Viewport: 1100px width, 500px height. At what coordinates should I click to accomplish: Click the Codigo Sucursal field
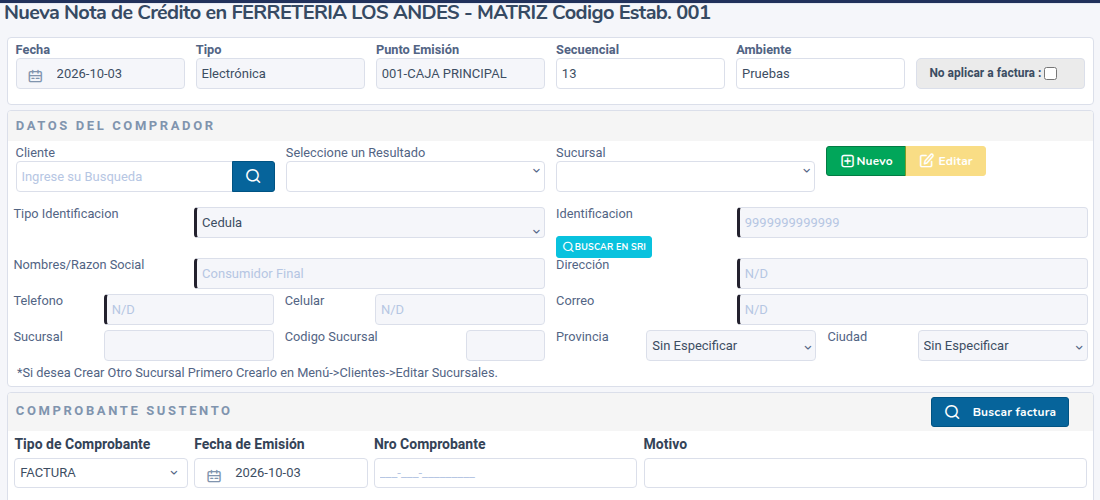click(x=506, y=346)
